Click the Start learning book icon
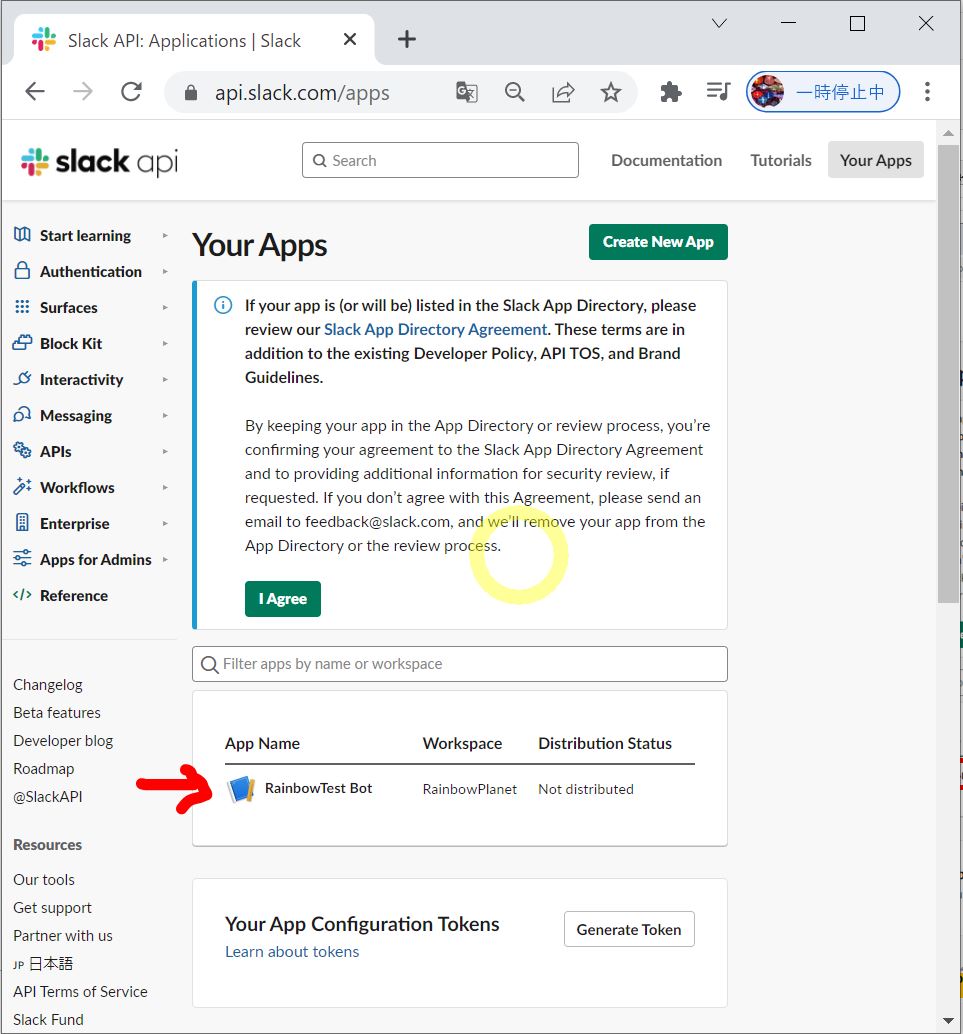The height and width of the screenshot is (1034, 963). (22, 235)
